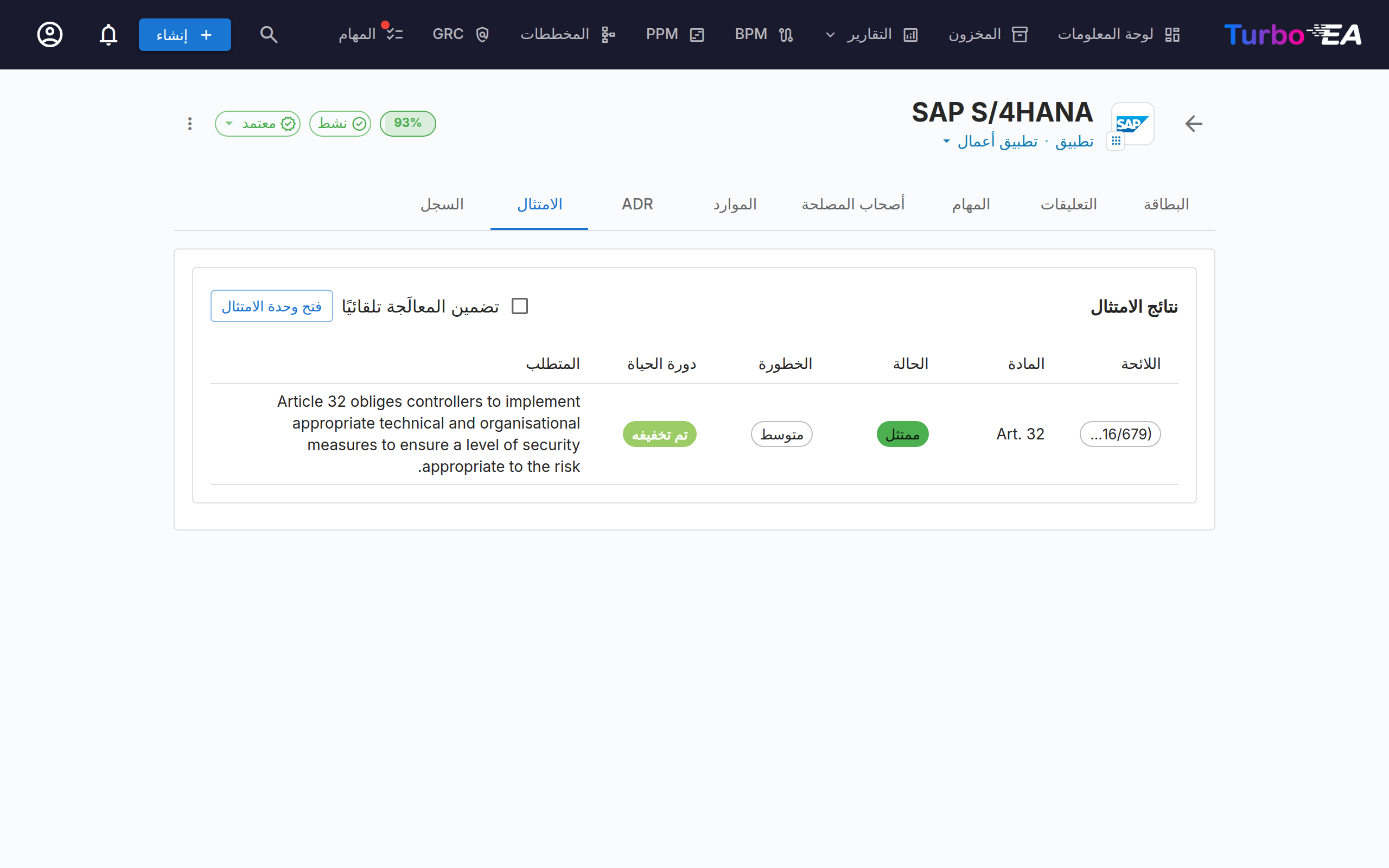Open the BPM navigation item
Viewport: 1389px width, 868px height.
pos(764,34)
